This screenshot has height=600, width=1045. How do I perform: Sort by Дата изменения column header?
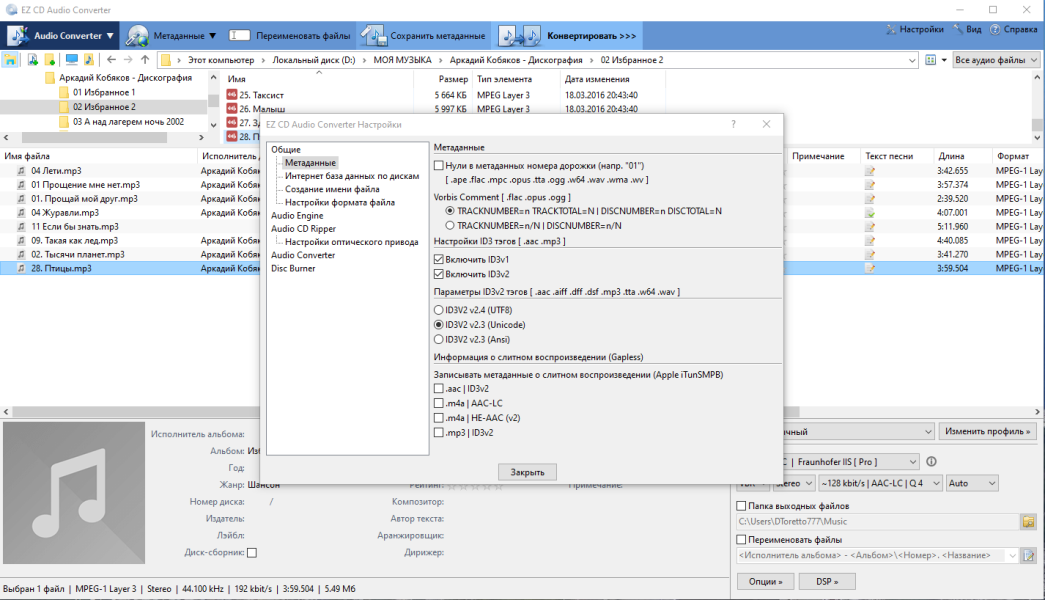pyautogui.click(x=597, y=79)
